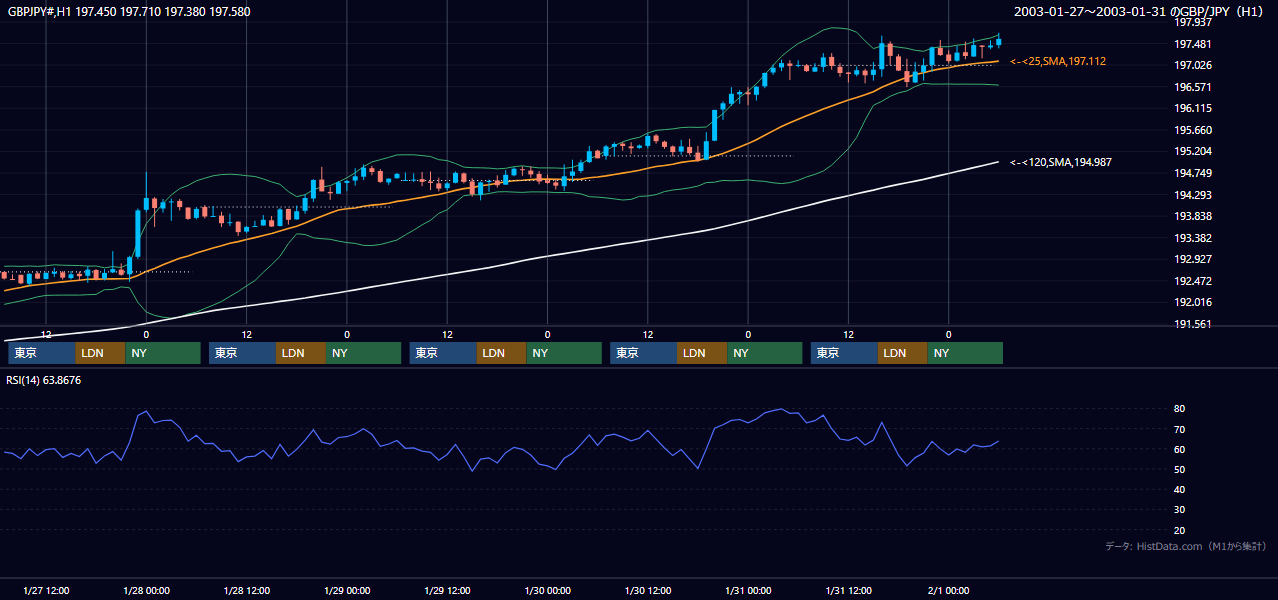
Task: Click the 191.561 price axis label
Action: 1193,324
